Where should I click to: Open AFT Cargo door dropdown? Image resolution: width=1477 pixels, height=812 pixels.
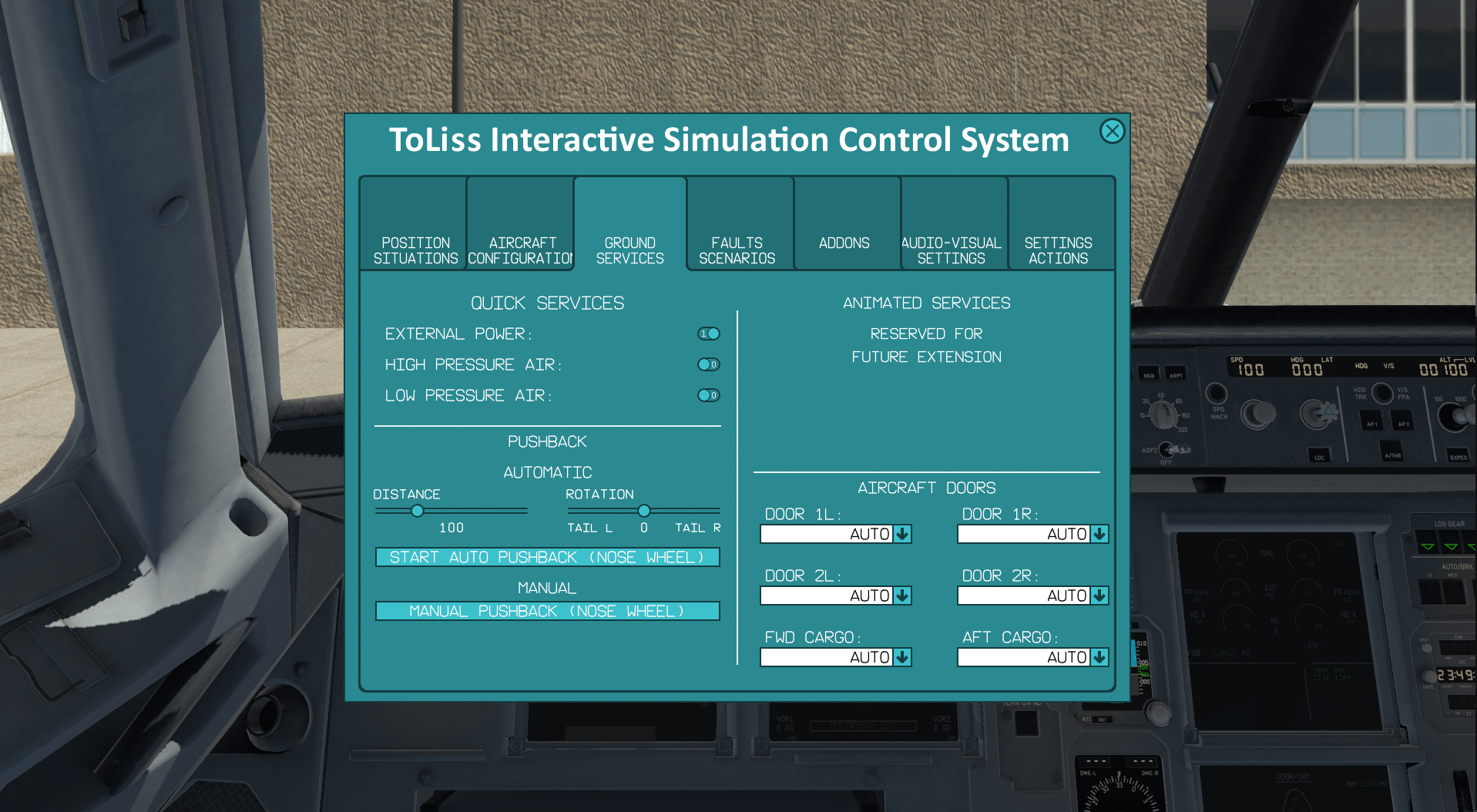(x=1099, y=657)
